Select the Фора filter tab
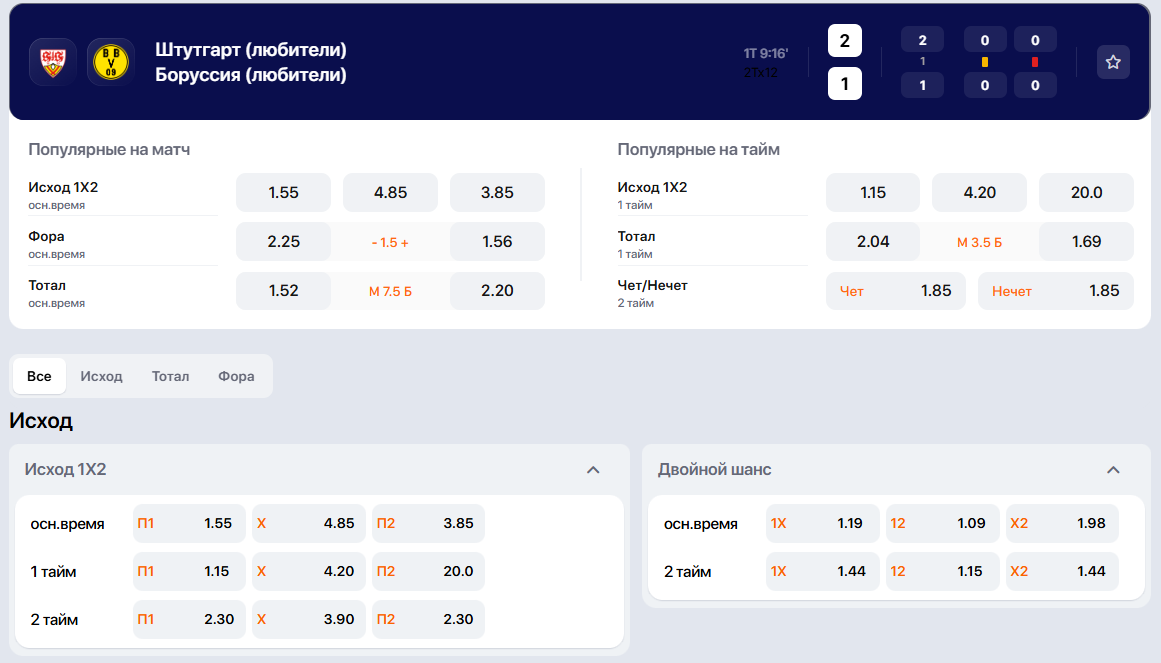 [x=236, y=377]
